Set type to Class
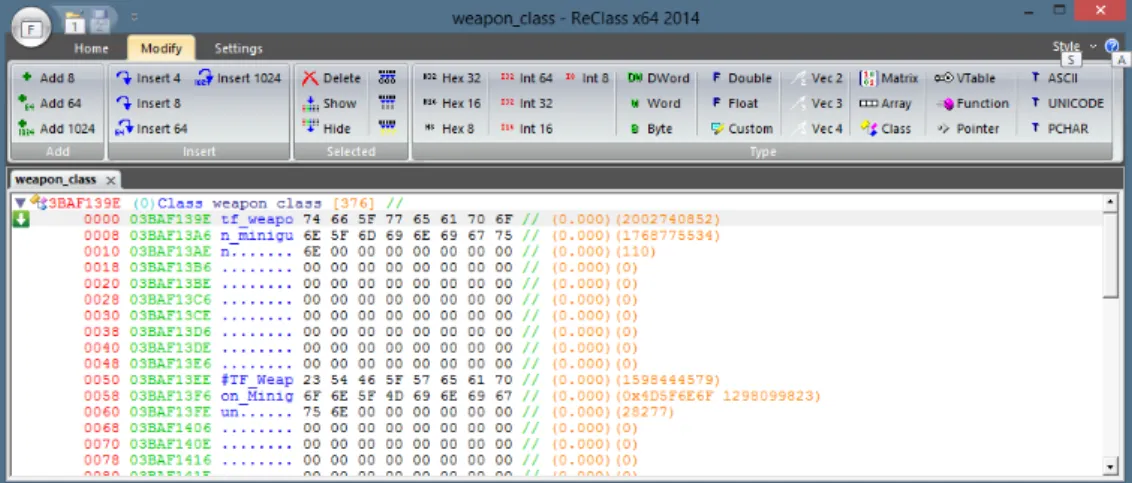The height and width of the screenshot is (483, 1132). 886,129
